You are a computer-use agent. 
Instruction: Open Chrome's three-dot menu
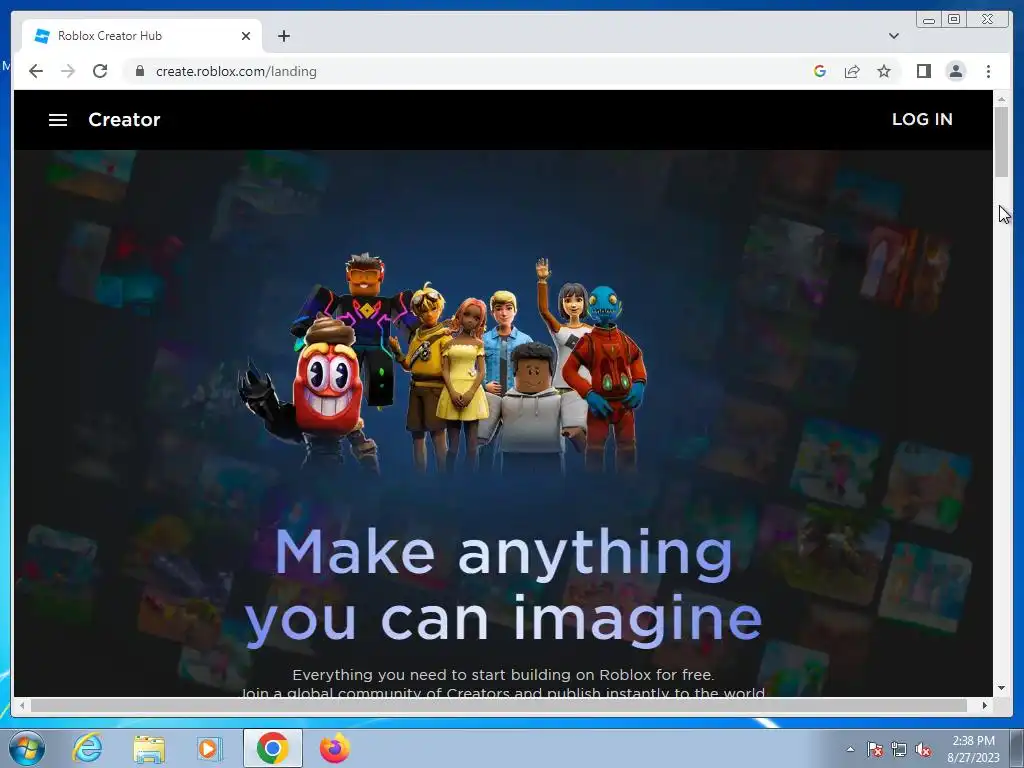(988, 71)
